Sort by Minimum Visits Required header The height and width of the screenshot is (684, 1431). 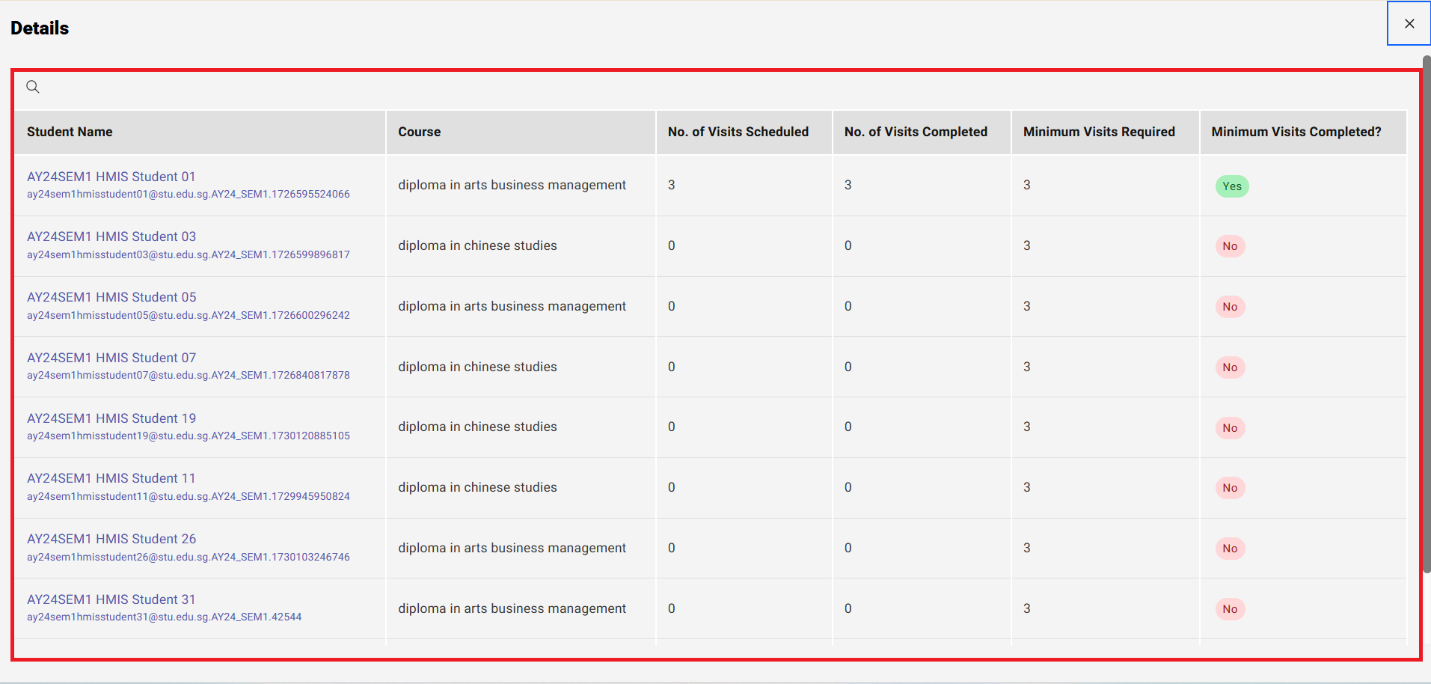(x=1099, y=132)
